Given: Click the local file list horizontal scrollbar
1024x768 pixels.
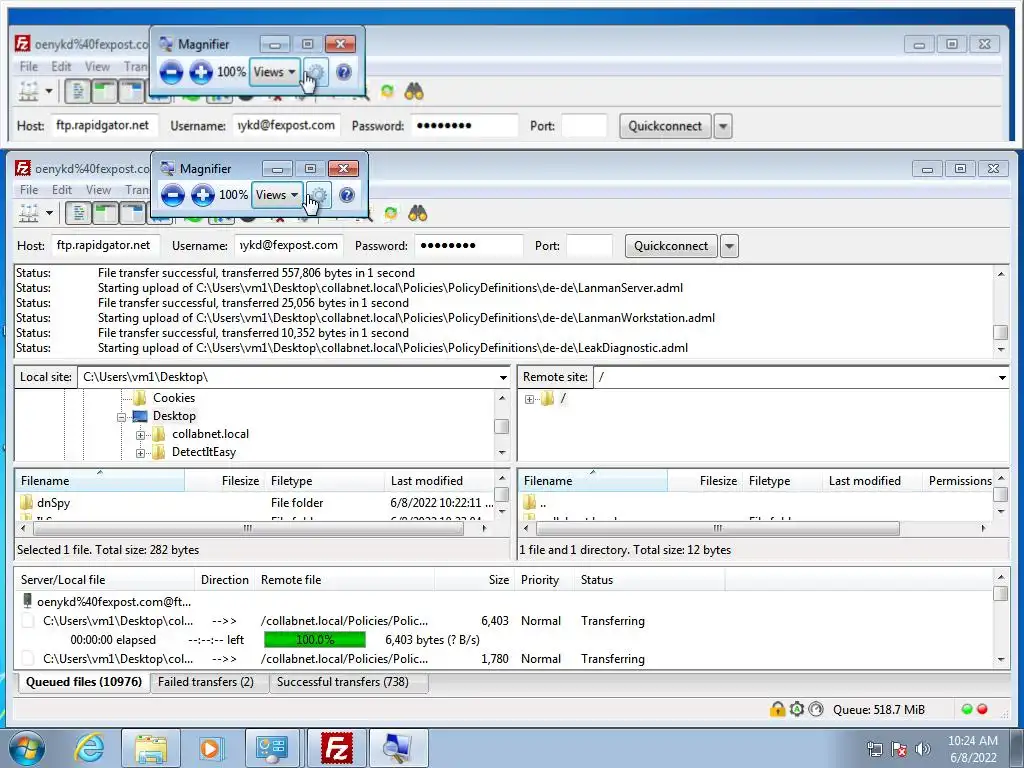Looking at the screenshot, I should [248, 528].
